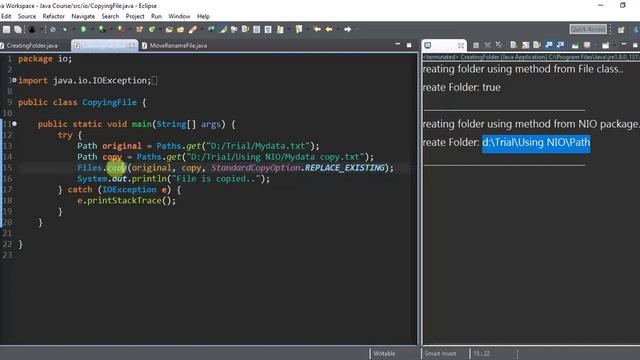Click External Tools run icon with toolbox
The width and height of the screenshot is (640, 360).
(121, 29)
